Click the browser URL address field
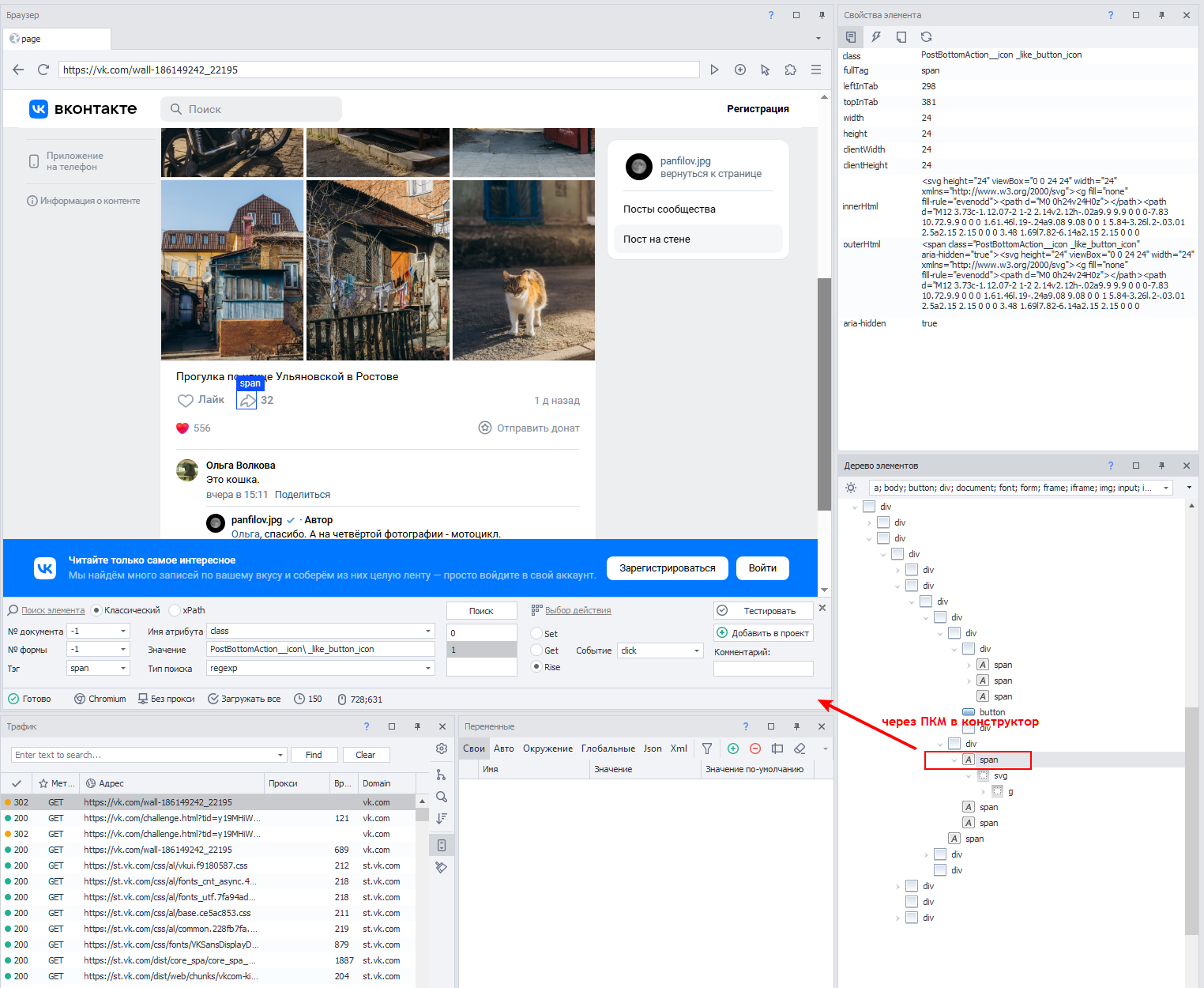1204x988 pixels. coord(379,70)
